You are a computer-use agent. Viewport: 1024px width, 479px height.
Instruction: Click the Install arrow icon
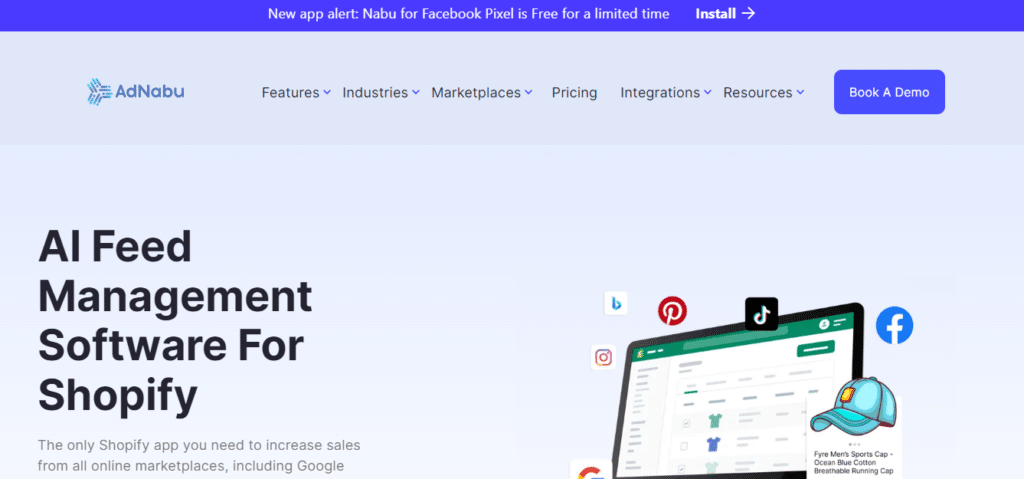(748, 14)
